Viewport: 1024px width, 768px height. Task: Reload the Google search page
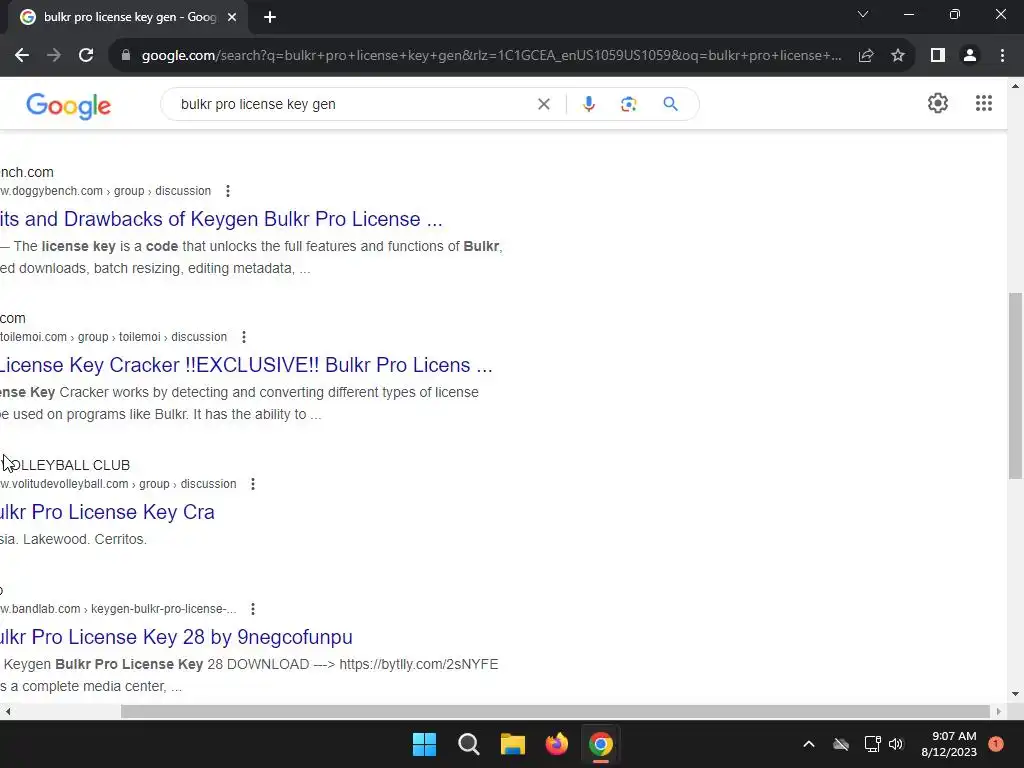point(86,56)
